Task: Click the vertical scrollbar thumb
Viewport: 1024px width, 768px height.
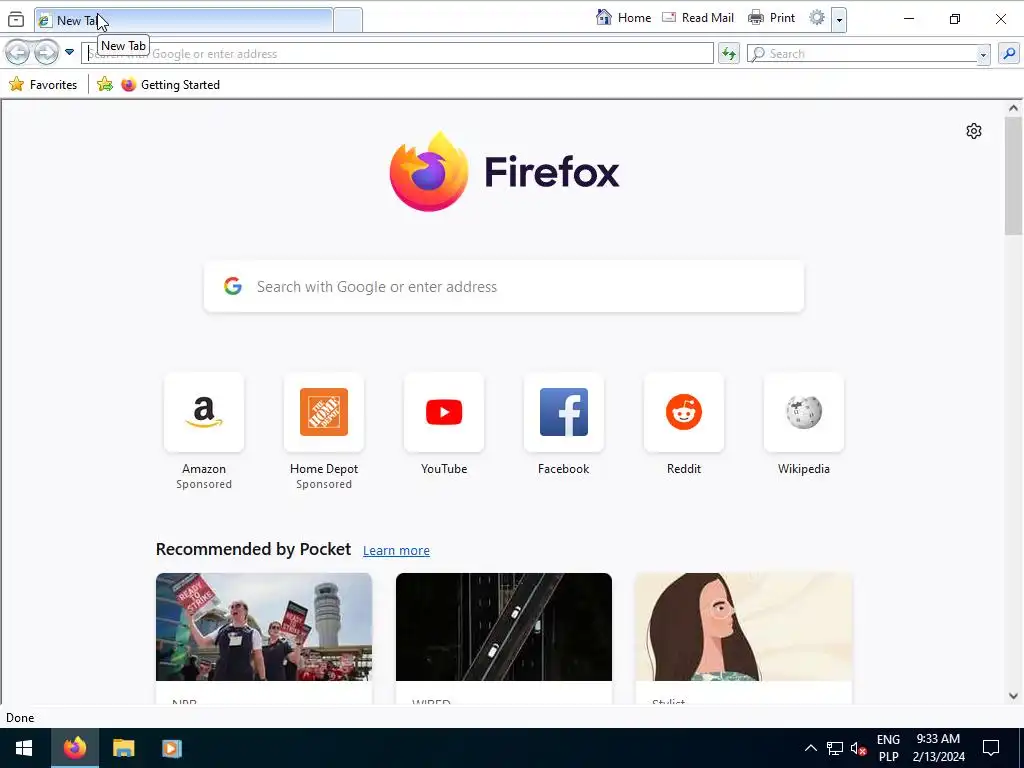Action: click(1014, 176)
